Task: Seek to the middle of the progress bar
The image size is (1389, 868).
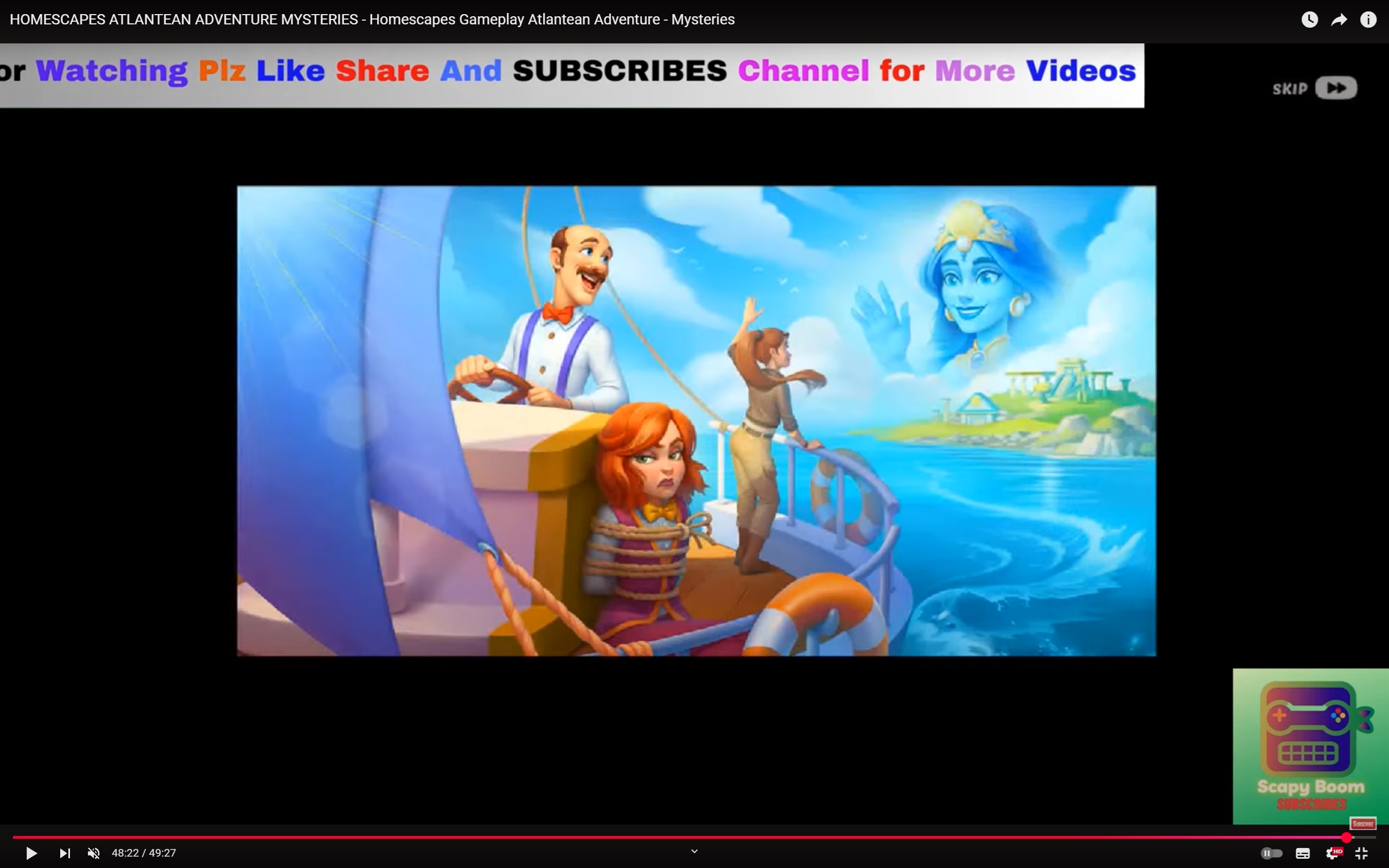Action: (694, 838)
